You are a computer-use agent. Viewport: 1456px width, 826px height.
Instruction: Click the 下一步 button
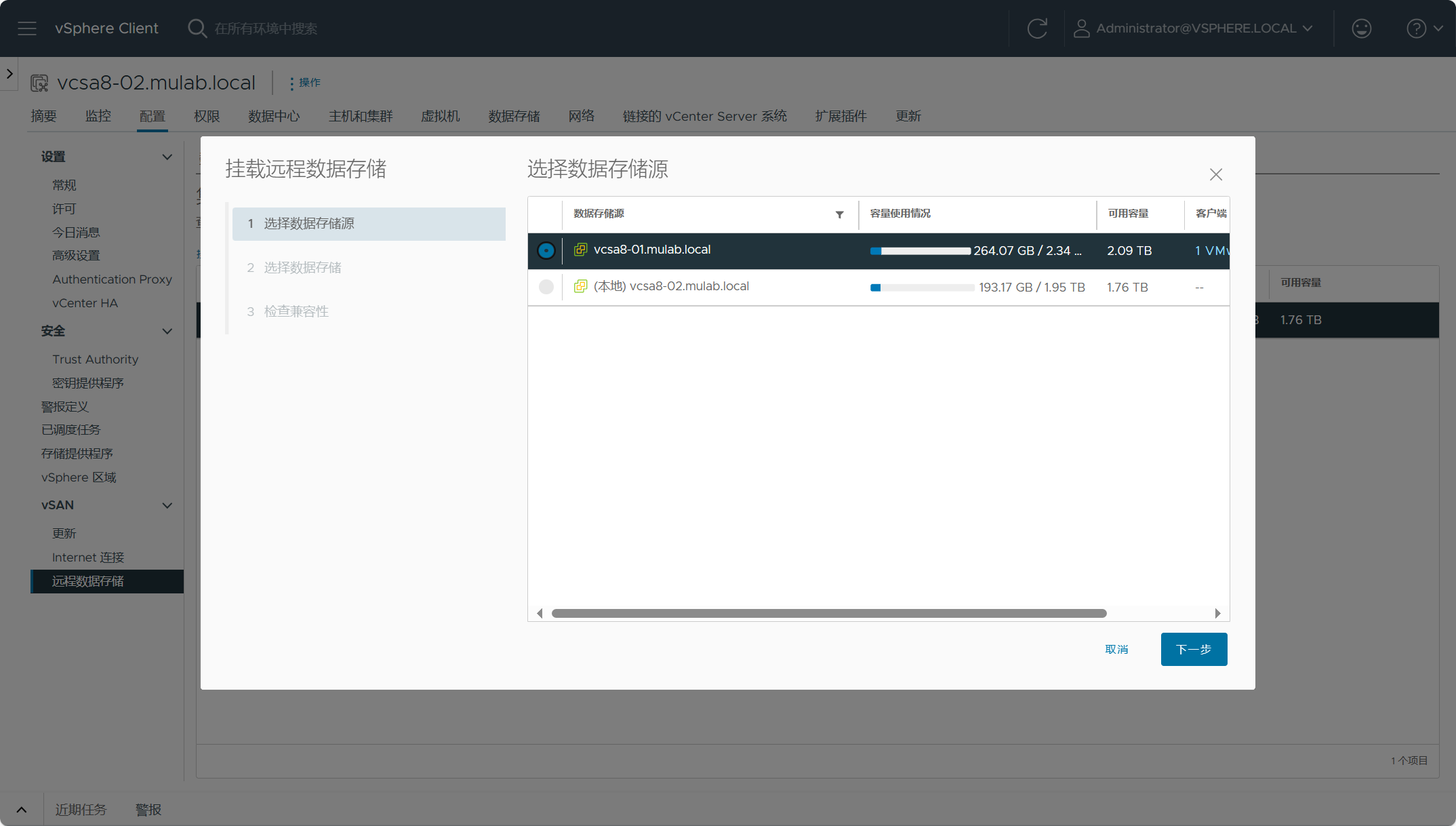tap(1194, 649)
